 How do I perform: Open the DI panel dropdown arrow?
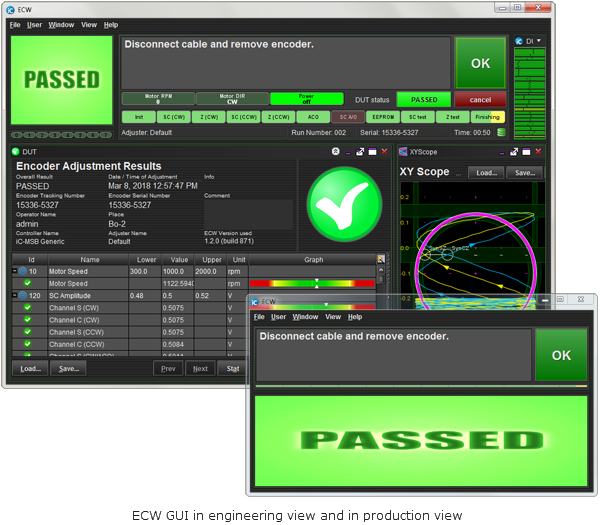(x=539, y=41)
